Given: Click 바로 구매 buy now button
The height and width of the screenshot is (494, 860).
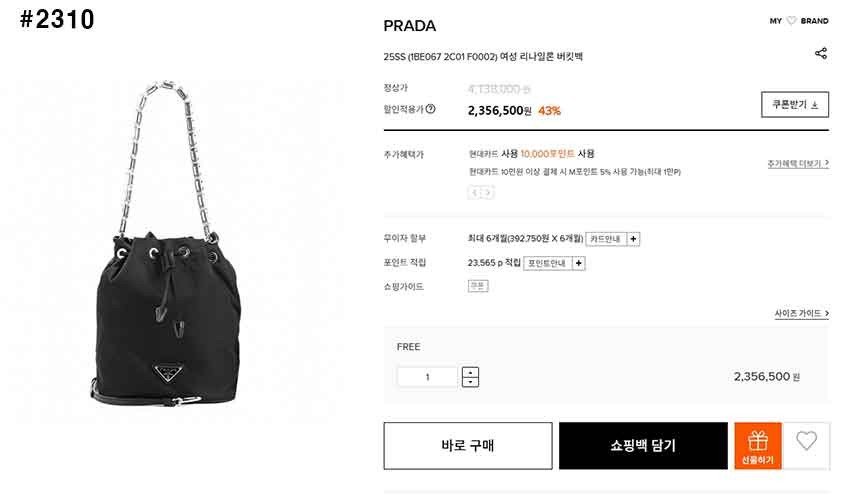Looking at the screenshot, I should (x=468, y=446).
